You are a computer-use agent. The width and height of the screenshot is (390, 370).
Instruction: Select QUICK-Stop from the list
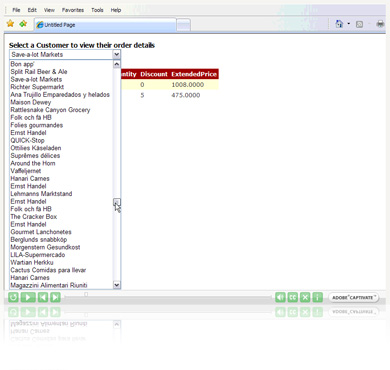pyautogui.click(x=27, y=140)
